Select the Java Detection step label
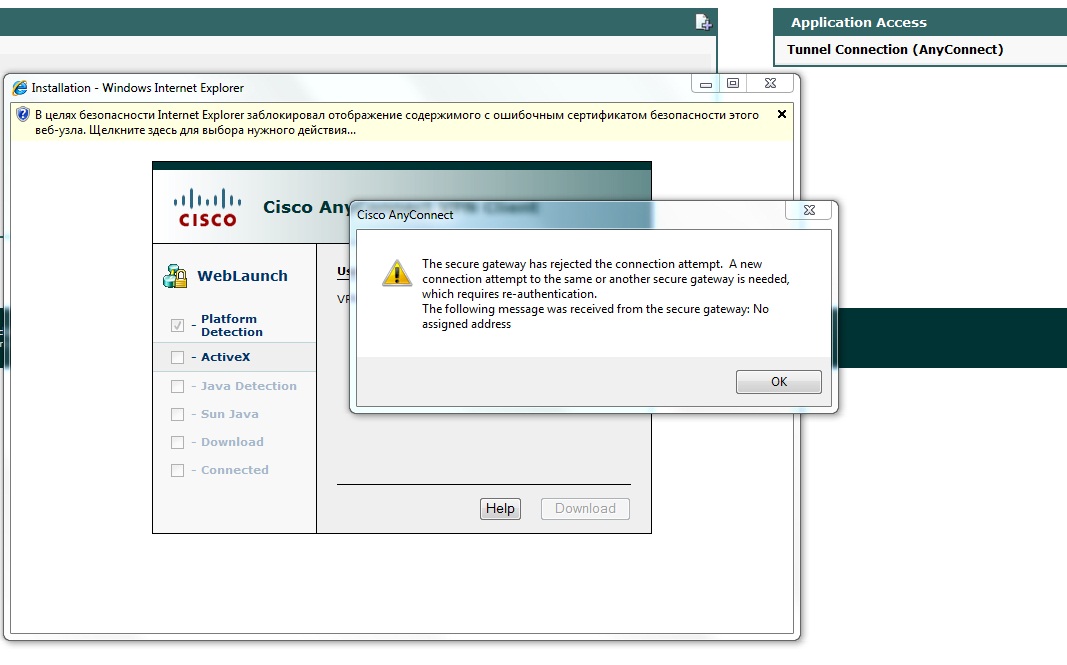Viewport: 1067px width, 665px height. tap(248, 386)
